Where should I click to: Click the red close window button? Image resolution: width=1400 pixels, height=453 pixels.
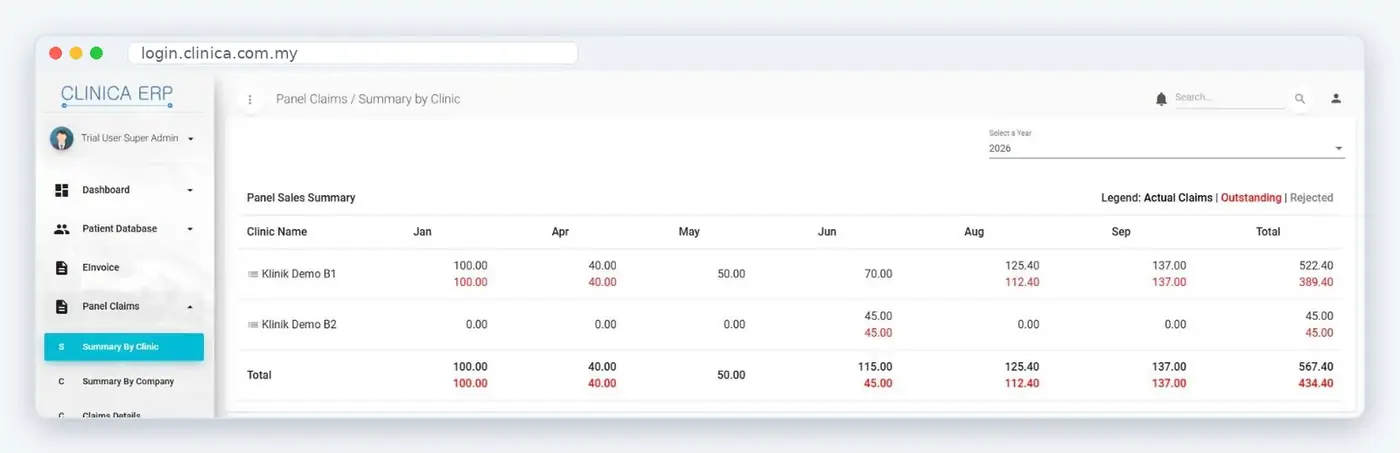tap(55, 54)
